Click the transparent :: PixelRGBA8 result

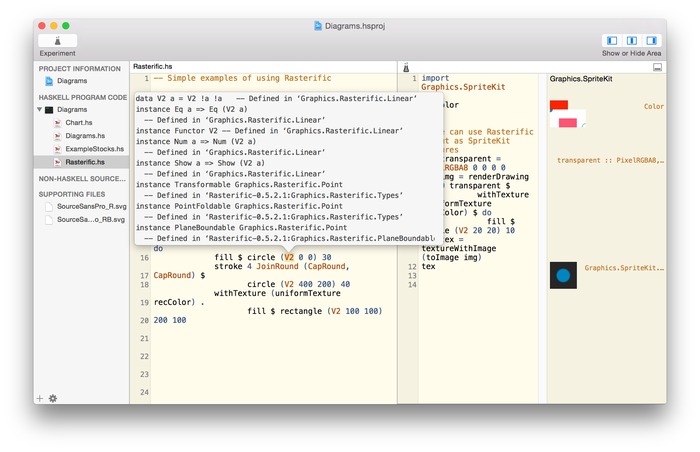pyautogui.click(x=610, y=160)
